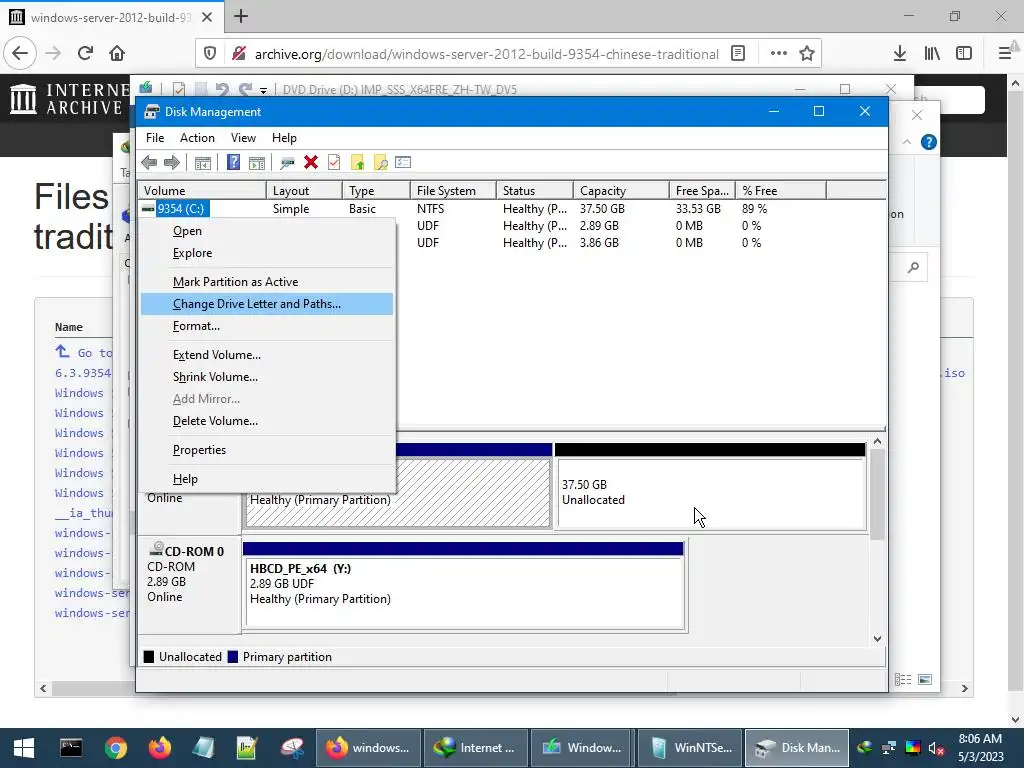Click the CD-ROM 0 disk label
This screenshot has width=1024, height=768.
[x=194, y=551]
